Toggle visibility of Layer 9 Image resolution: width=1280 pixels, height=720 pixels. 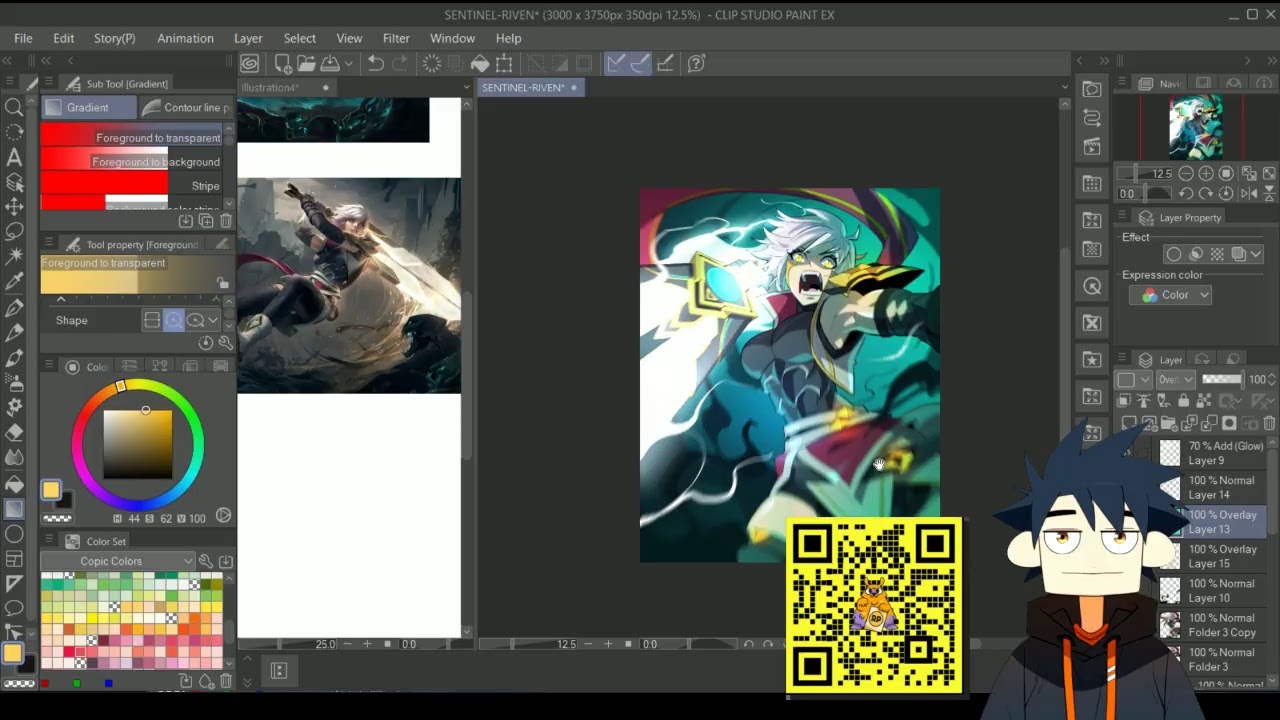pos(1128,453)
